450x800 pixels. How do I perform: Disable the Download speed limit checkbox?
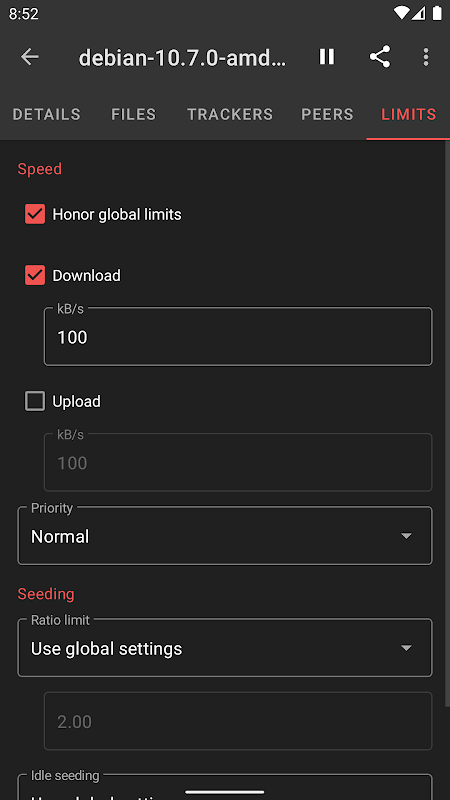tap(35, 276)
